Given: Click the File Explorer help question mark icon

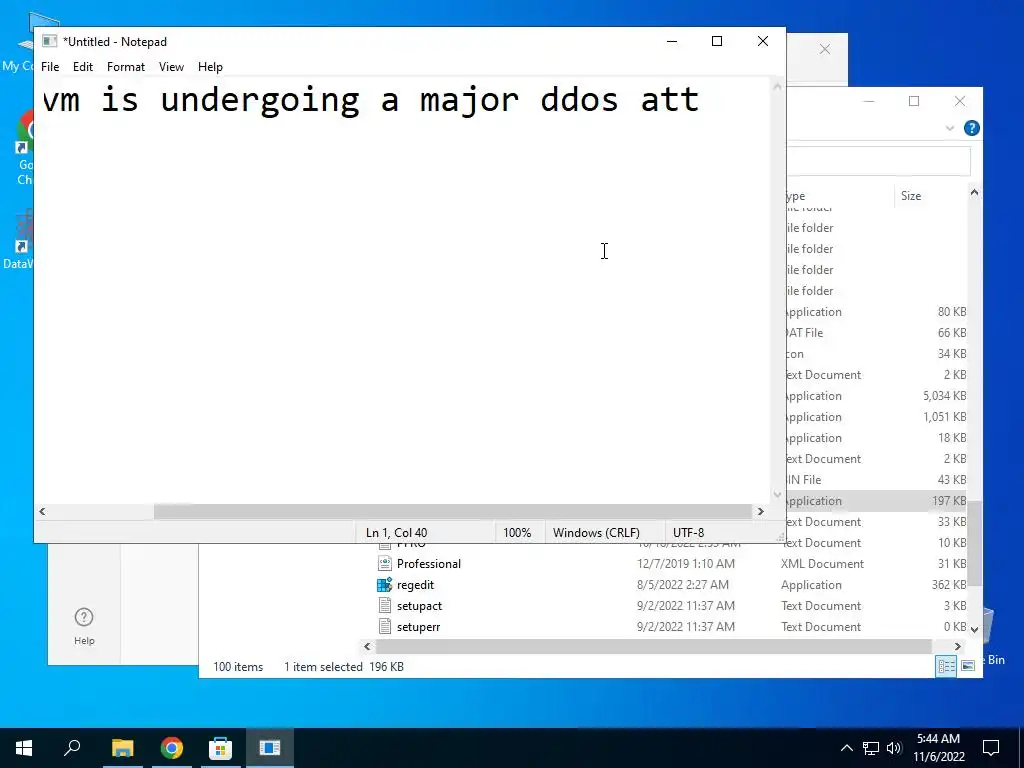Looking at the screenshot, I should (x=972, y=128).
